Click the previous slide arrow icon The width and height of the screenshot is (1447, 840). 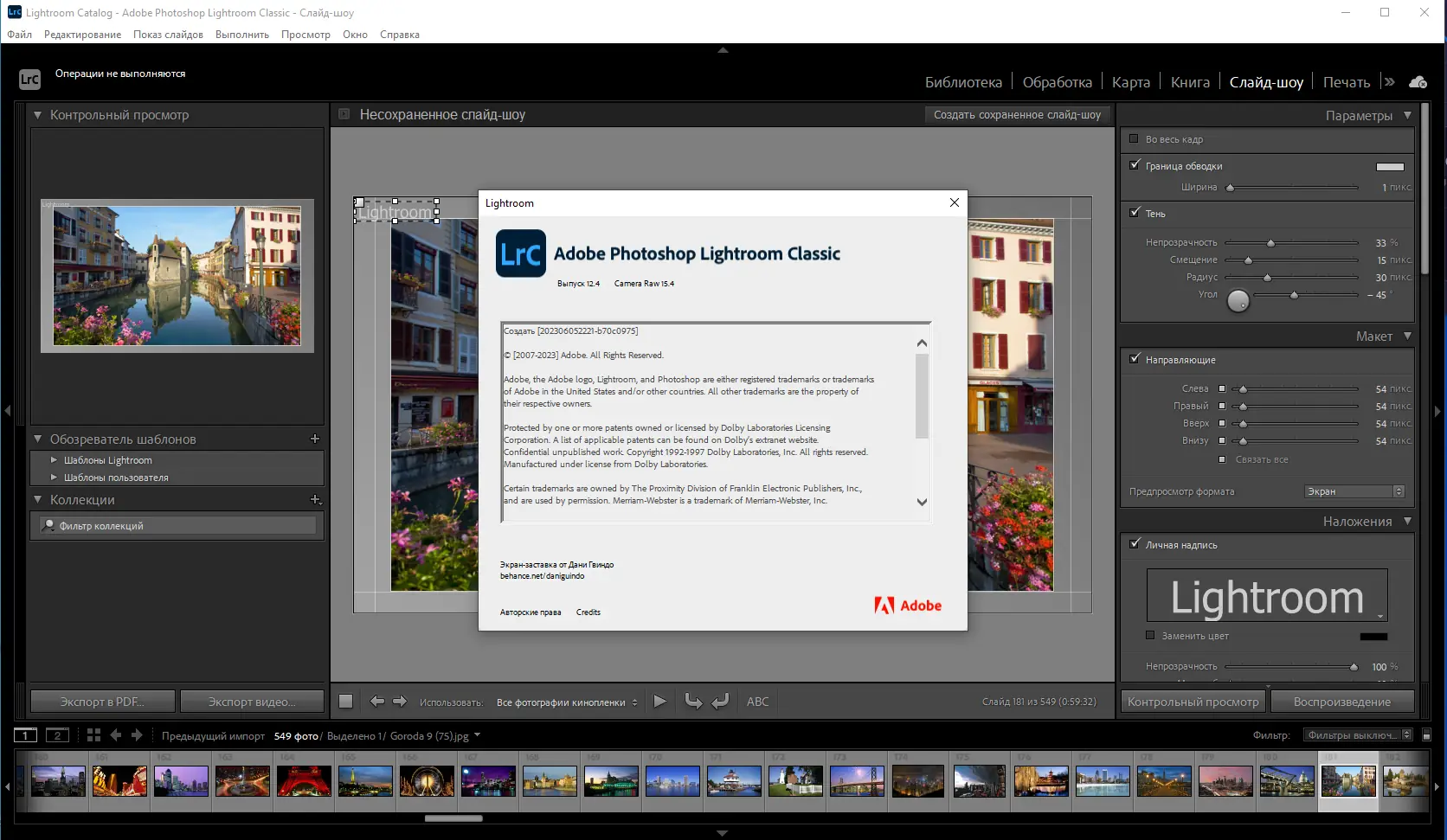[377, 702]
